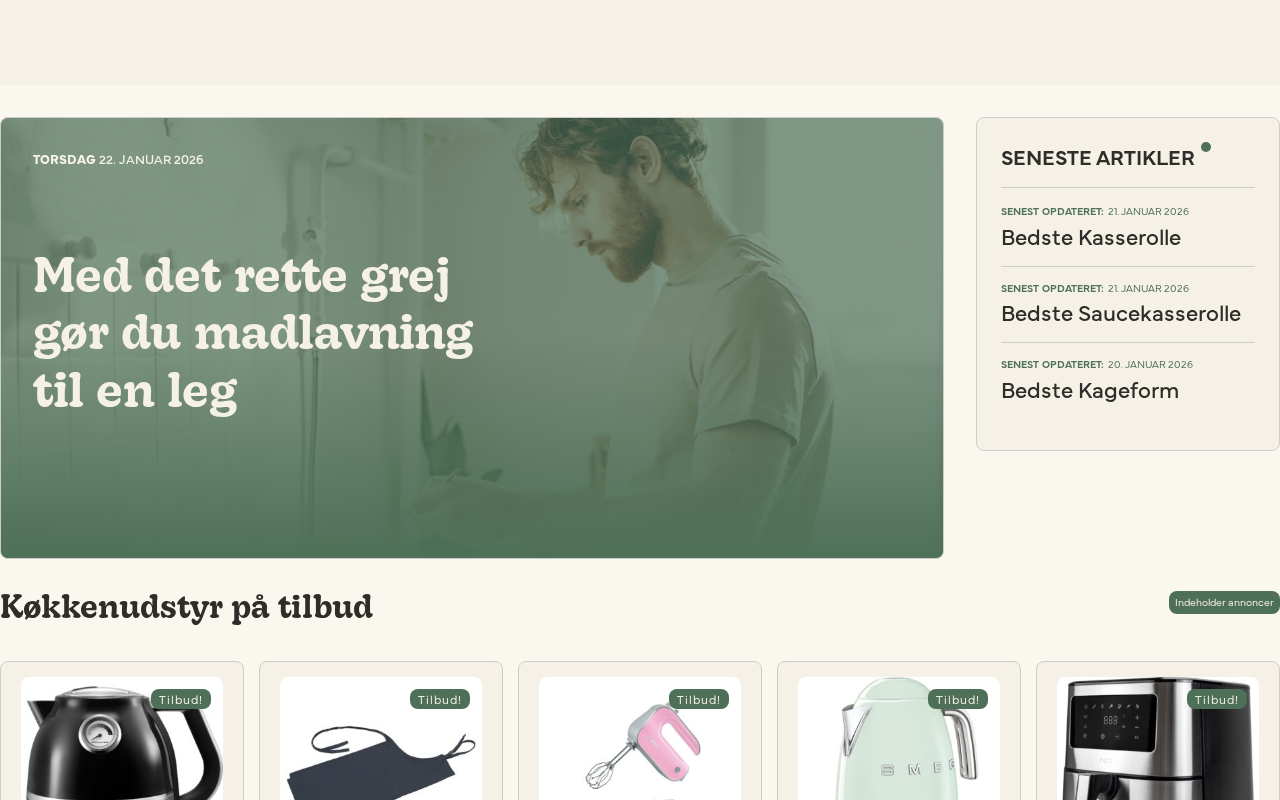Click the Tilbud! badge on the hand mixer
1280x800 pixels.
(699, 699)
